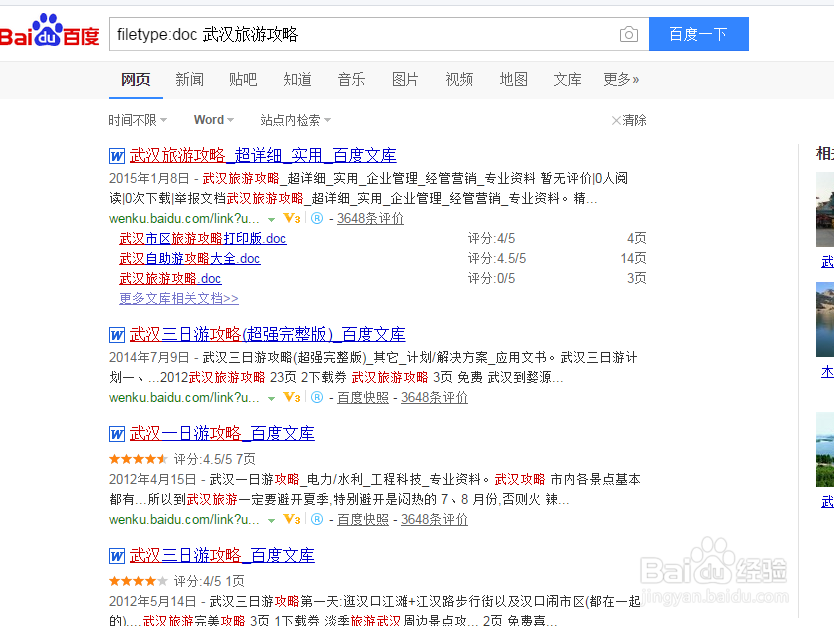Screen dimensions: 834x626
Task: Click the Baidu logo to return home
Action: pos(50,32)
